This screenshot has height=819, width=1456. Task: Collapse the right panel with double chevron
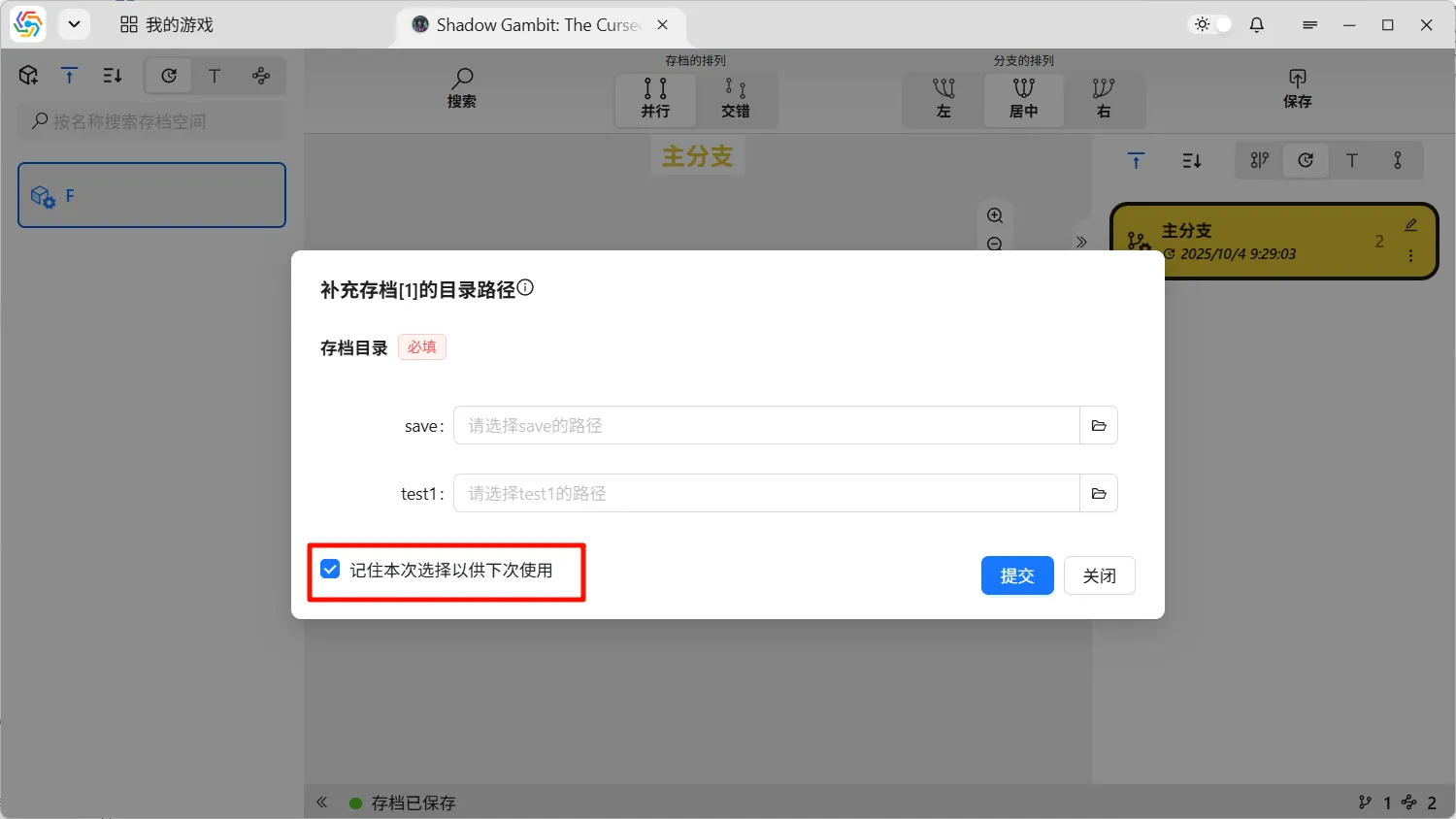click(x=1081, y=242)
